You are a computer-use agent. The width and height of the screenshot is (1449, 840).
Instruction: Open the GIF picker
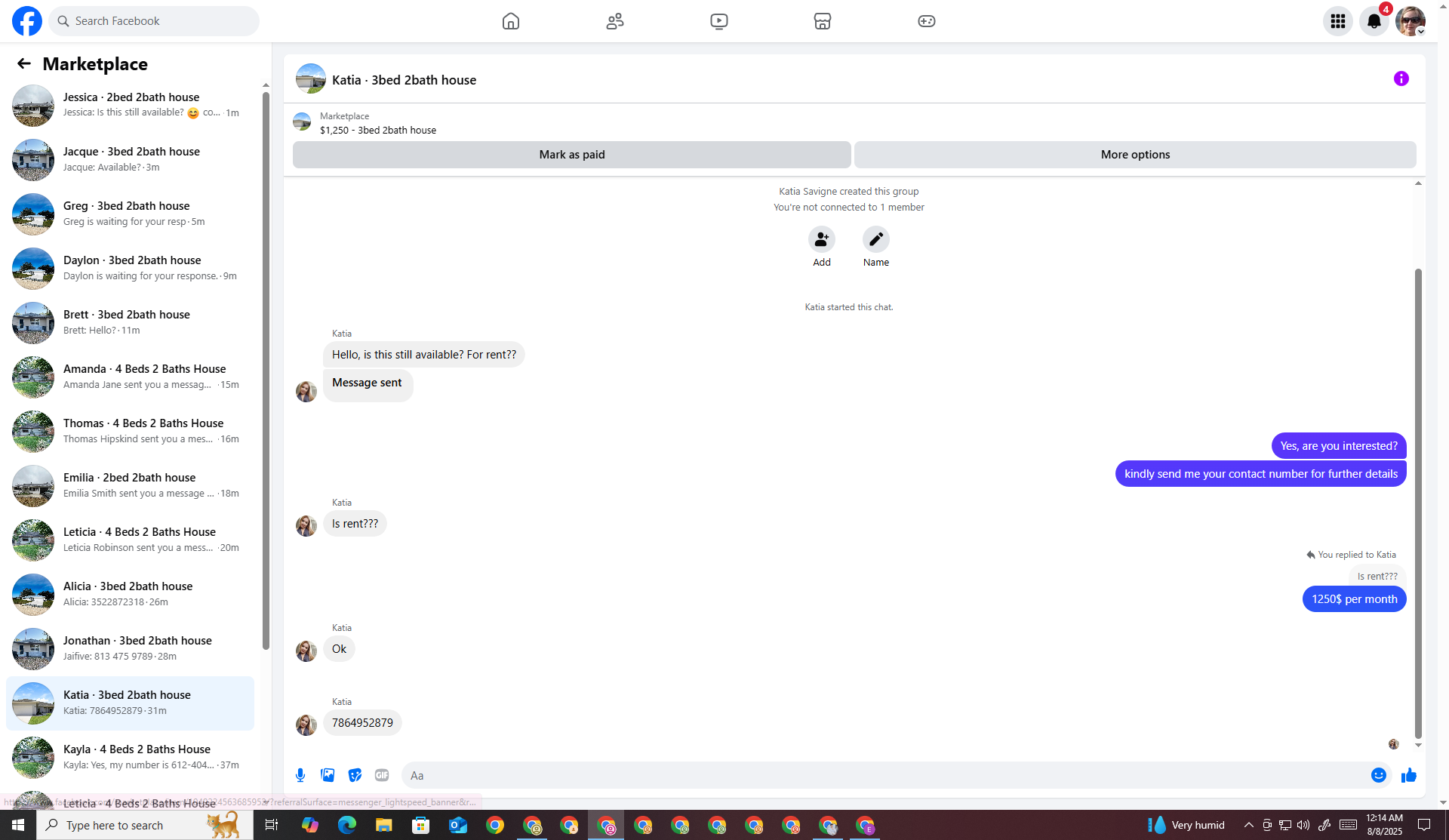[x=382, y=775]
